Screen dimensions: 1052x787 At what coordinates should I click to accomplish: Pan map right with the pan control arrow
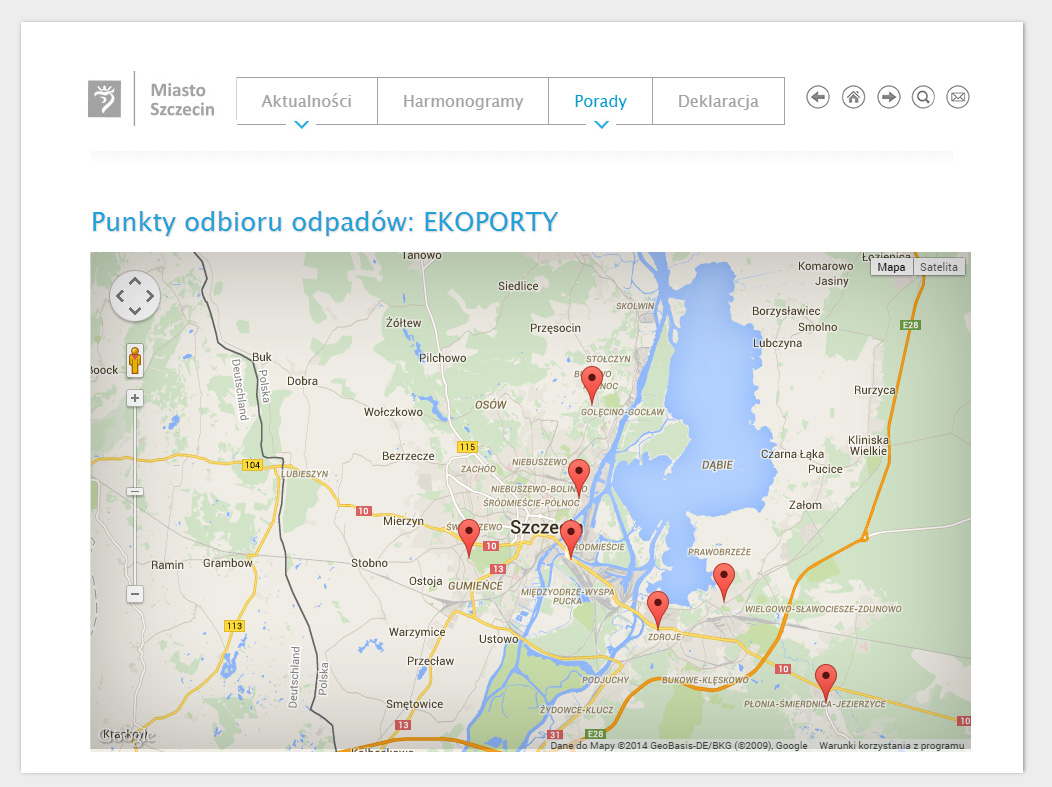[150, 296]
